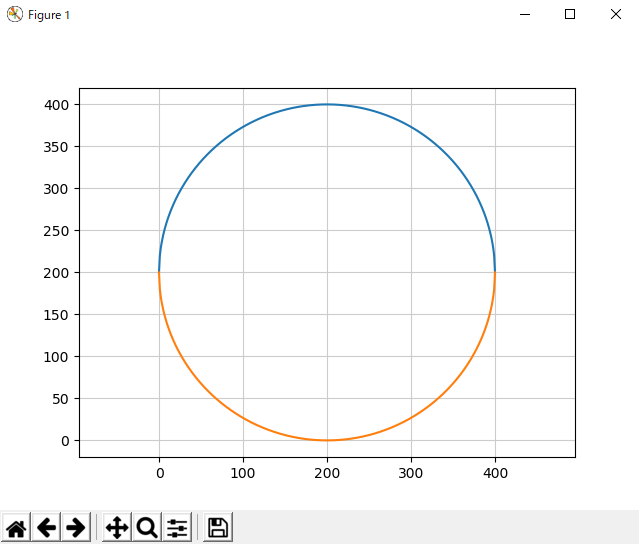Image resolution: width=639 pixels, height=544 pixels.
Task: Click the y-axis label "50"
Action: 60,399
